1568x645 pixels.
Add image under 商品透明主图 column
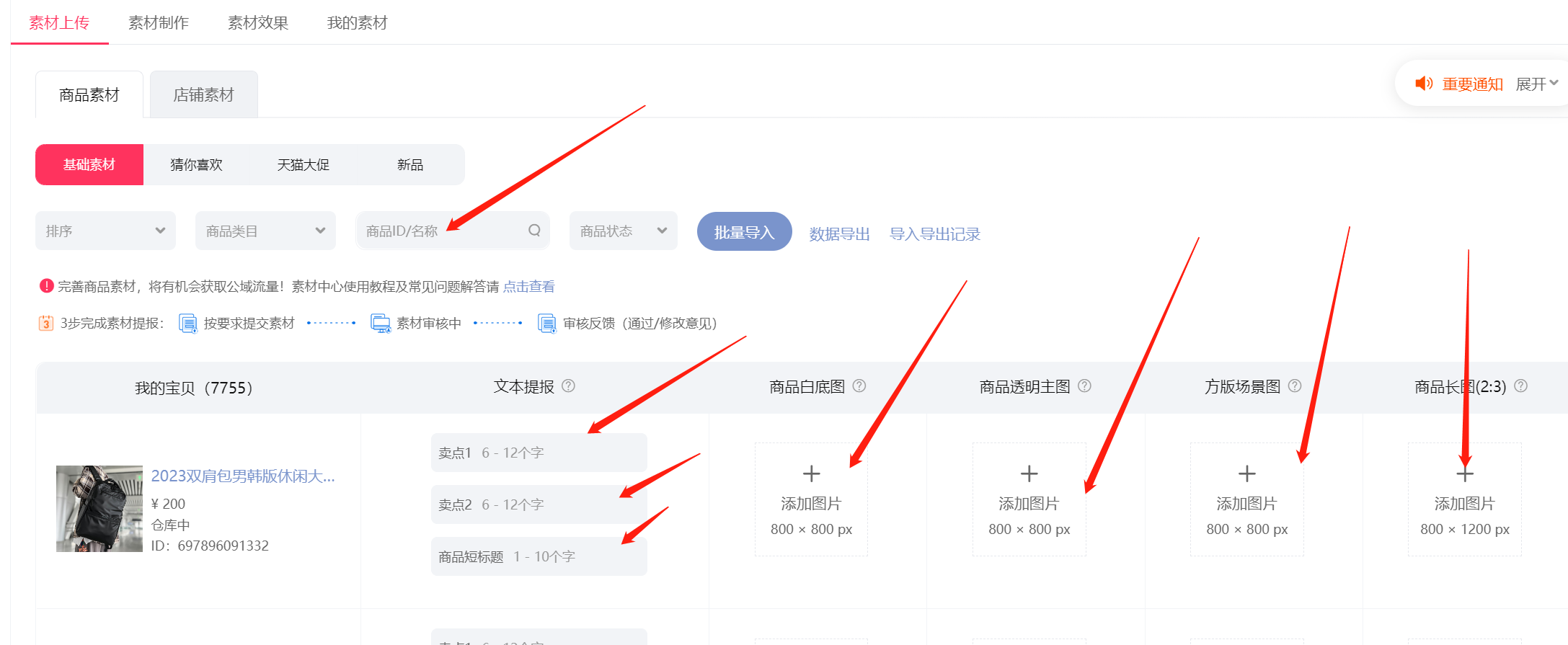(1029, 499)
